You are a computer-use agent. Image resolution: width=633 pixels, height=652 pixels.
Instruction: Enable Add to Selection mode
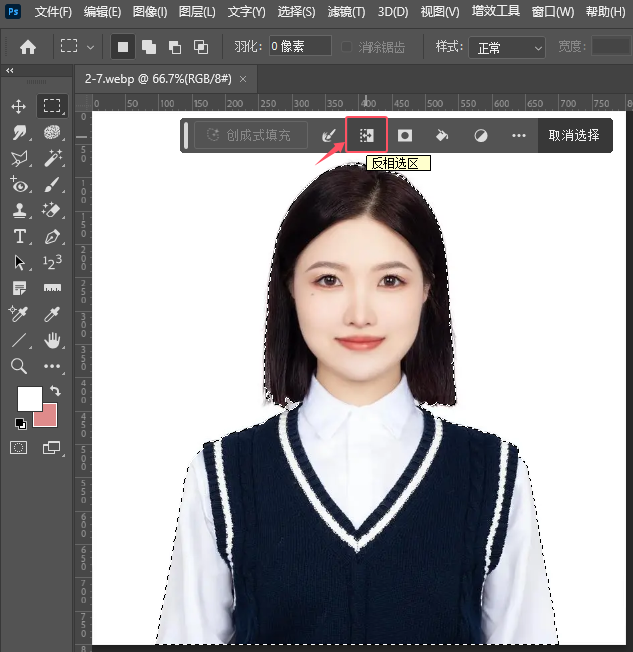149,47
